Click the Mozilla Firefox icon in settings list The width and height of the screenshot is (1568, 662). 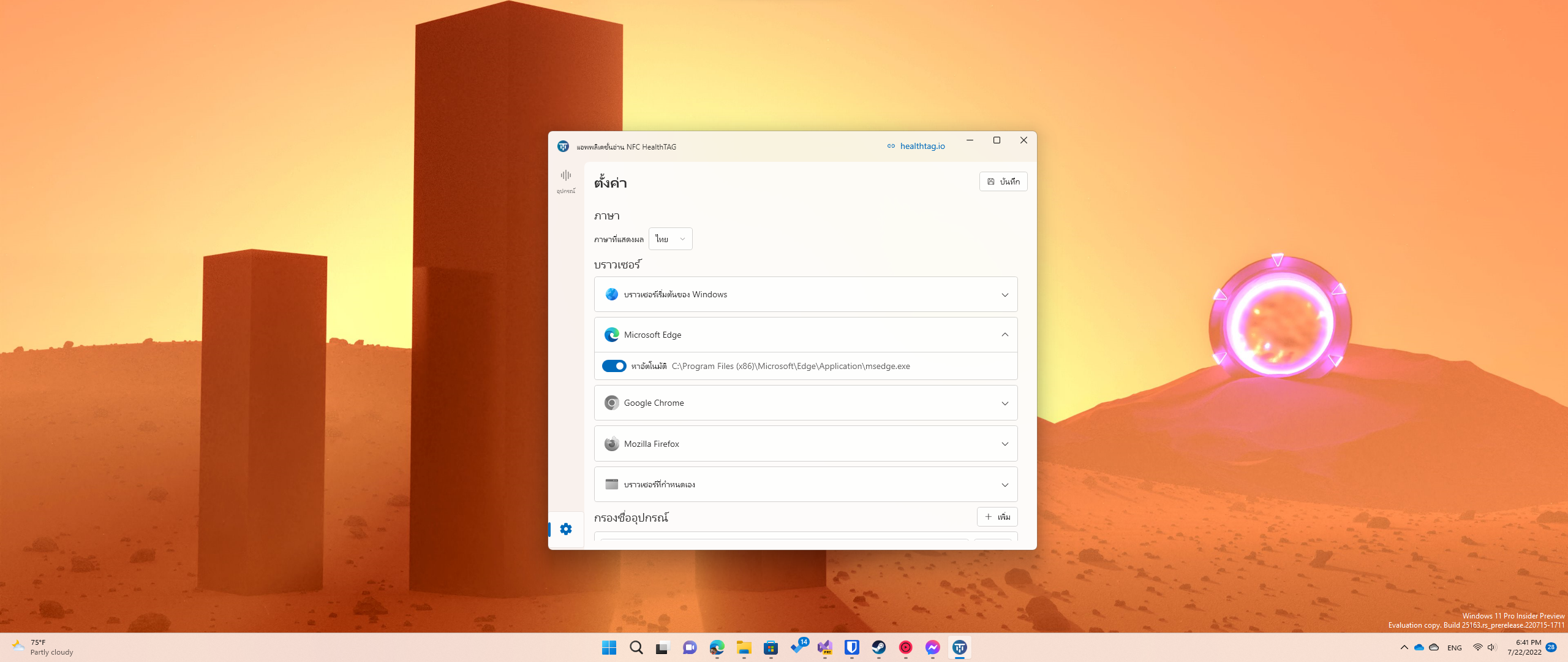point(611,444)
